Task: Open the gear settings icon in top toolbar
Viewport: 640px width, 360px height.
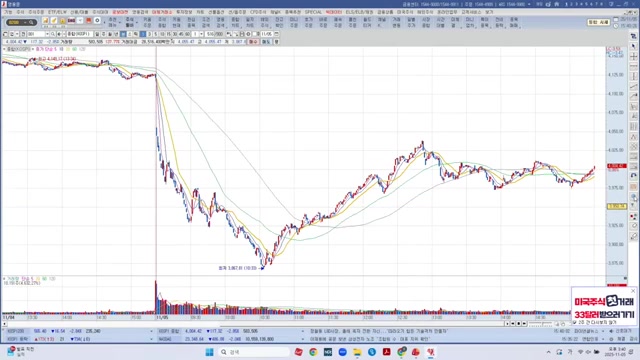Action: (98, 20)
